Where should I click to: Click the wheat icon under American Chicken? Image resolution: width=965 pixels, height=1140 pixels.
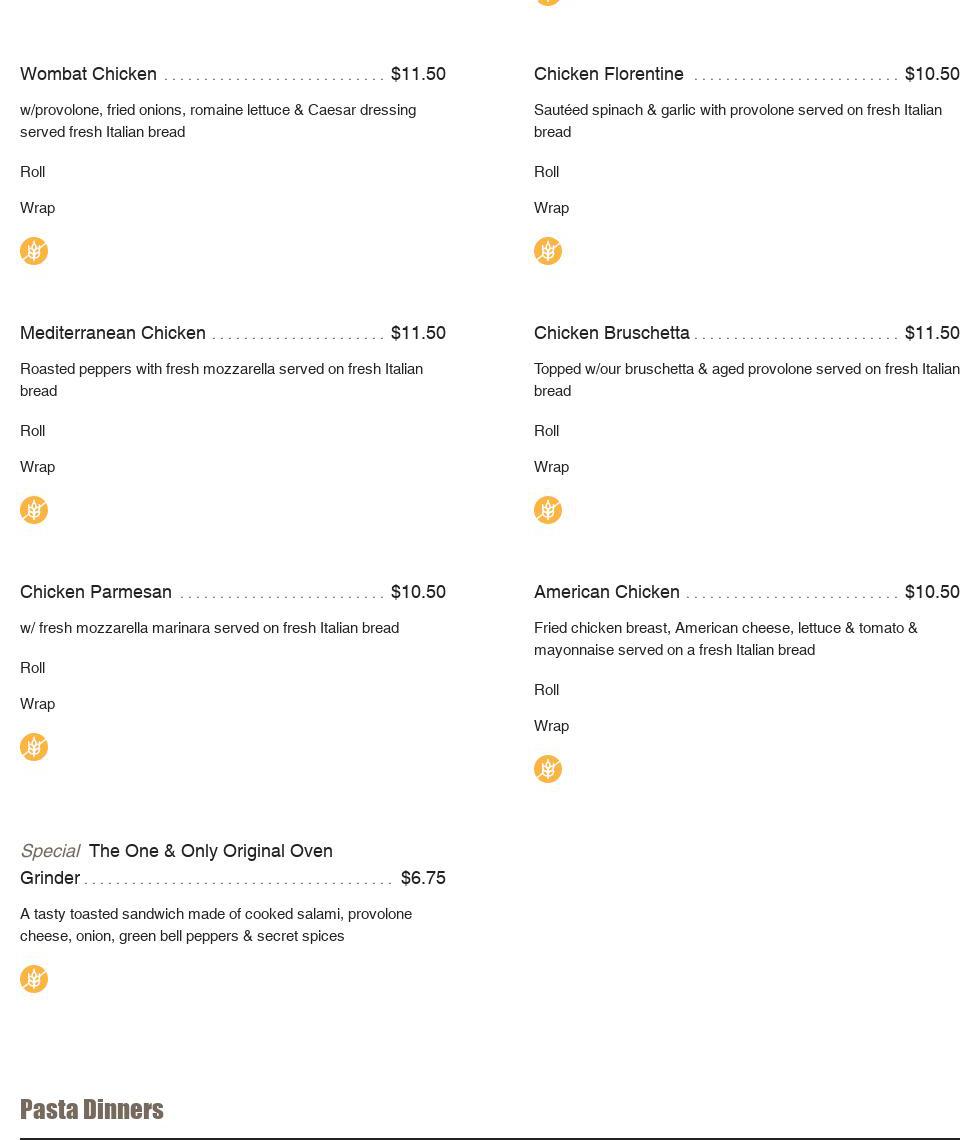click(x=548, y=769)
